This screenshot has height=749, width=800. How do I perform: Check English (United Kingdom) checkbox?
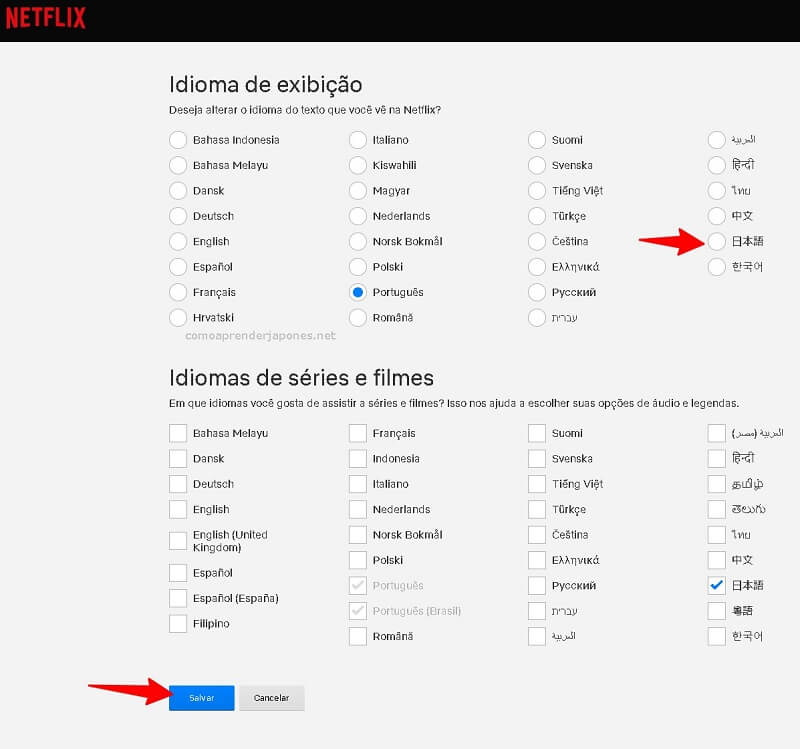pos(178,541)
